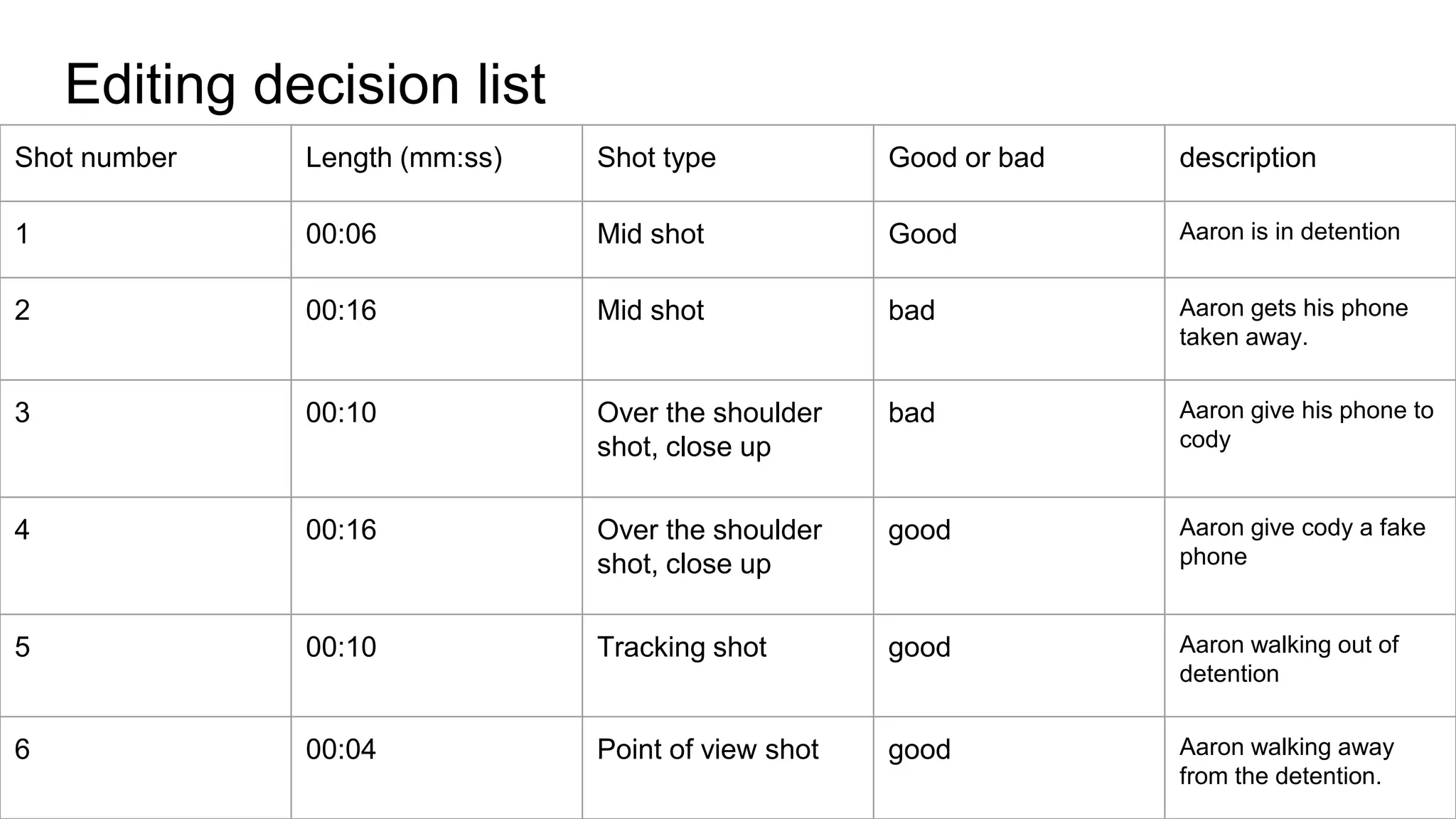1456x819 pixels.
Task: Click the "Length (mm:ss)" column header
Action: (x=404, y=158)
